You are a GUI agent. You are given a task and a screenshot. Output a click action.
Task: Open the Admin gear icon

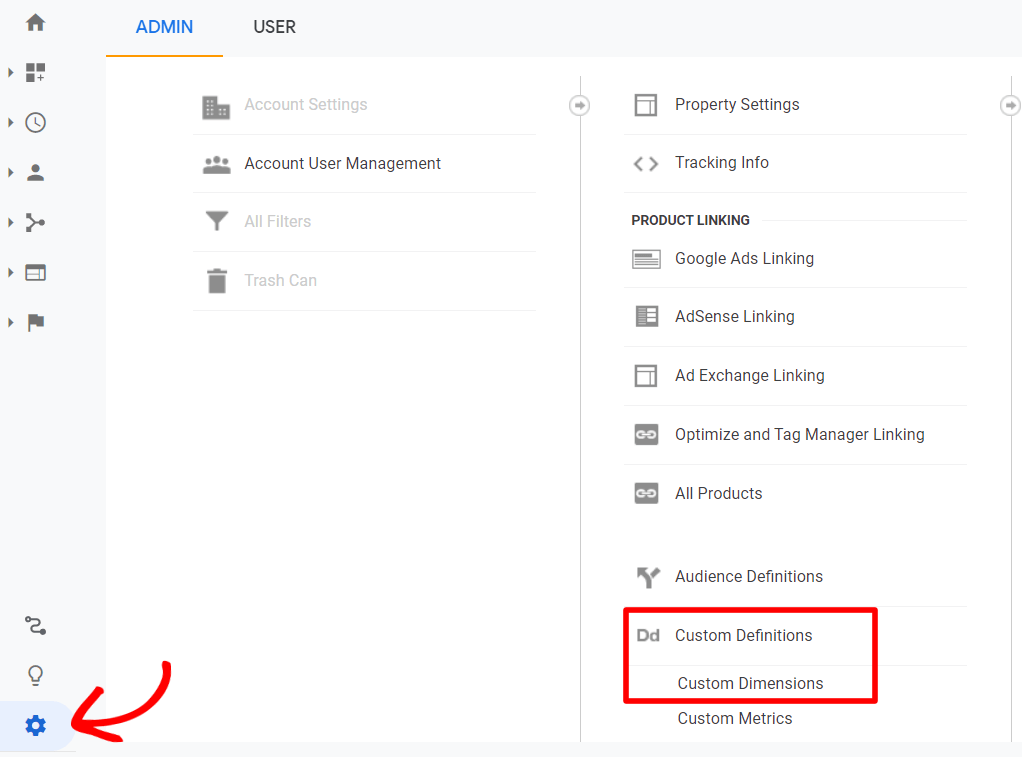coord(35,725)
